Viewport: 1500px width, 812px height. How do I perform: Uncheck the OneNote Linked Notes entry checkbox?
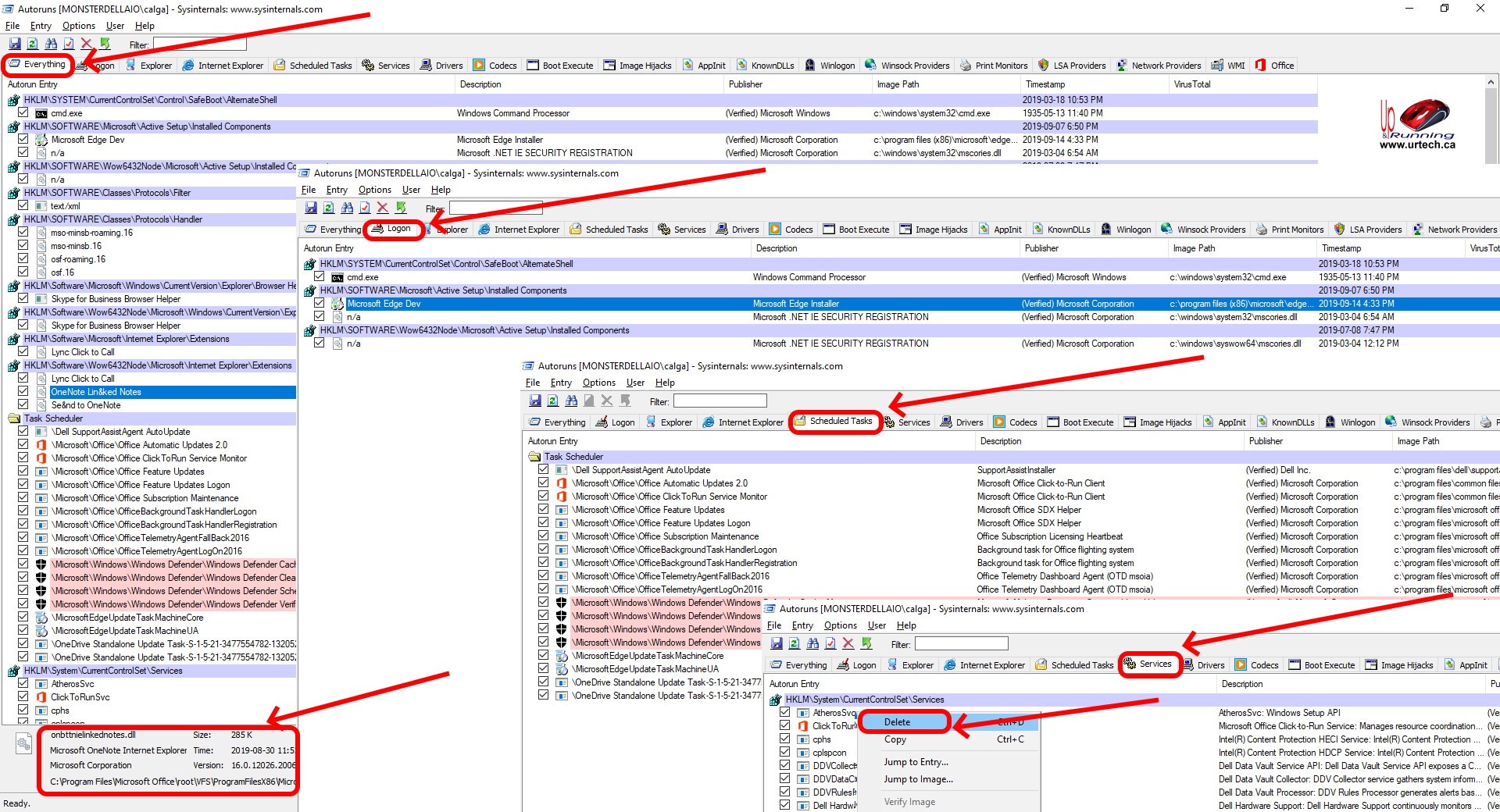(x=23, y=392)
